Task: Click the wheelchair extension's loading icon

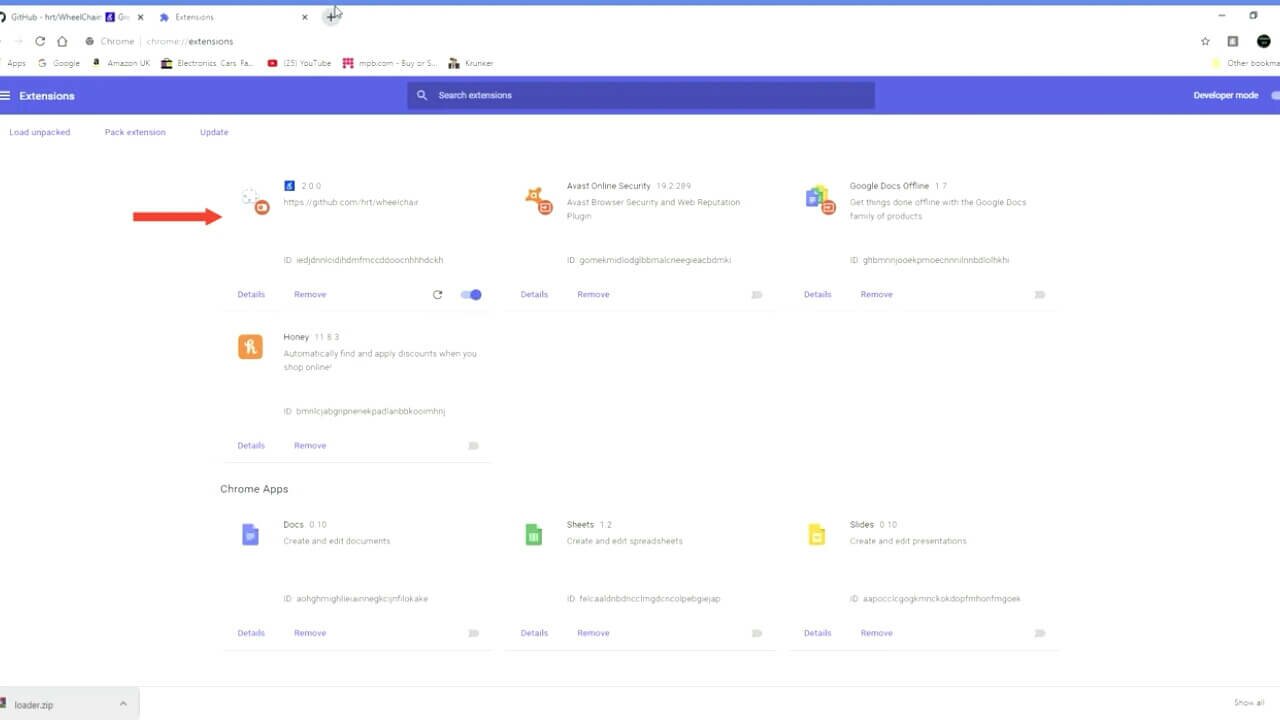Action: point(255,201)
